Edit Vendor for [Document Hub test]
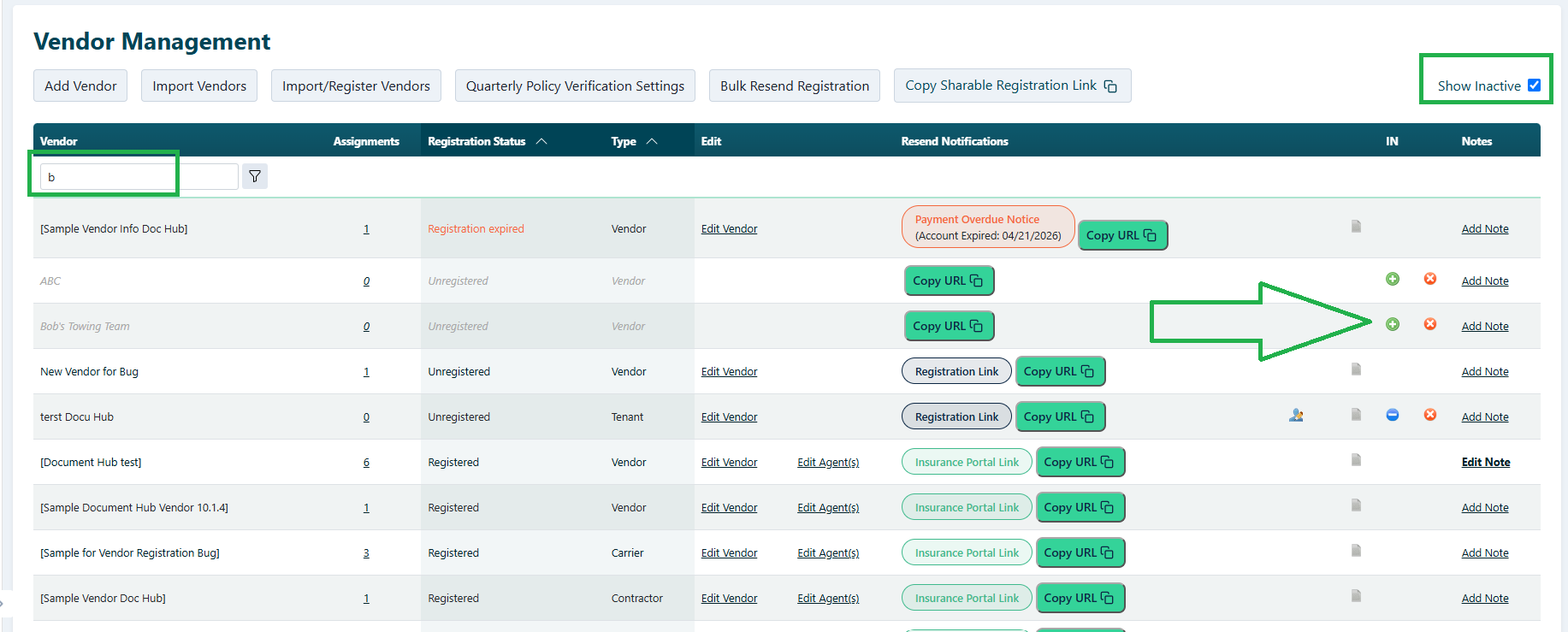The image size is (1568, 632). click(x=729, y=462)
